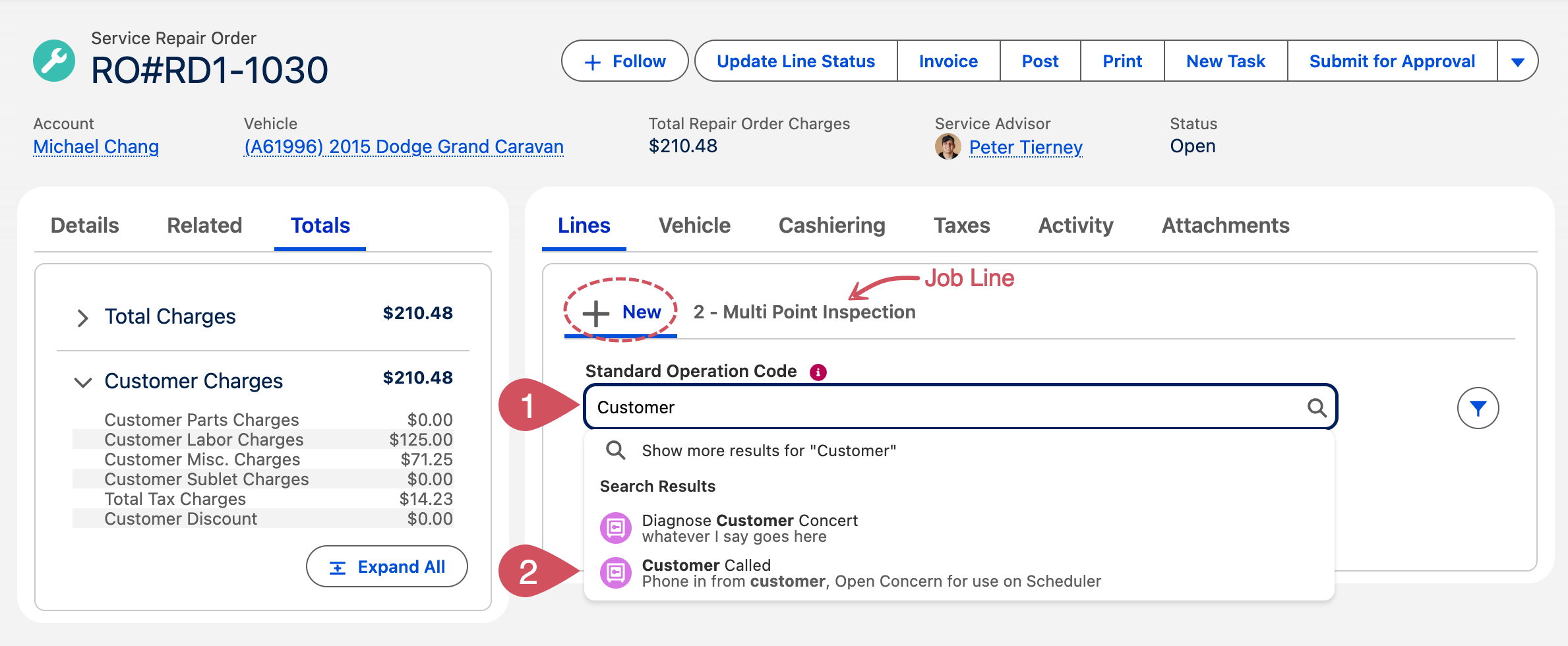
Task: Open the 2015 Dodge Grand Caravan link
Action: [x=404, y=146]
